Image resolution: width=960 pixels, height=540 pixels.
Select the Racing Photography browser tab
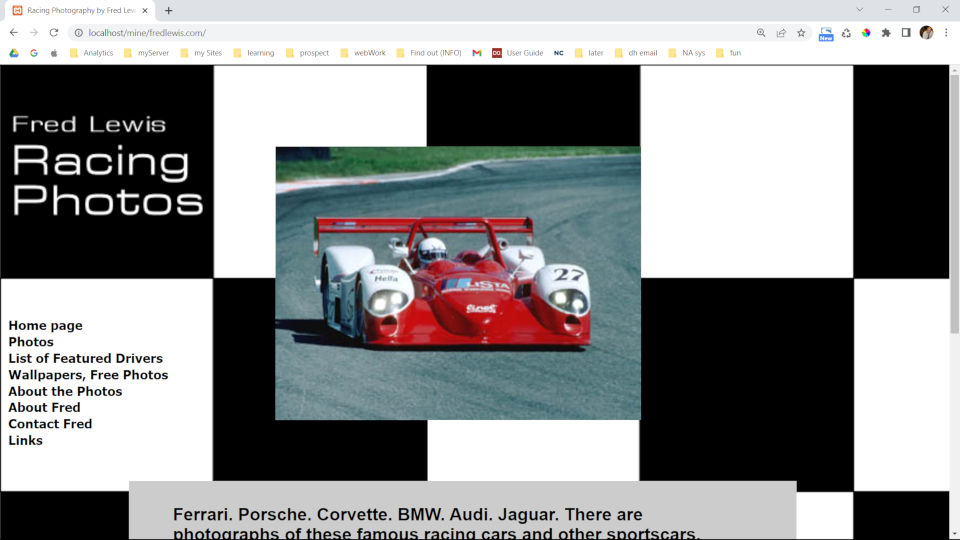point(80,10)
